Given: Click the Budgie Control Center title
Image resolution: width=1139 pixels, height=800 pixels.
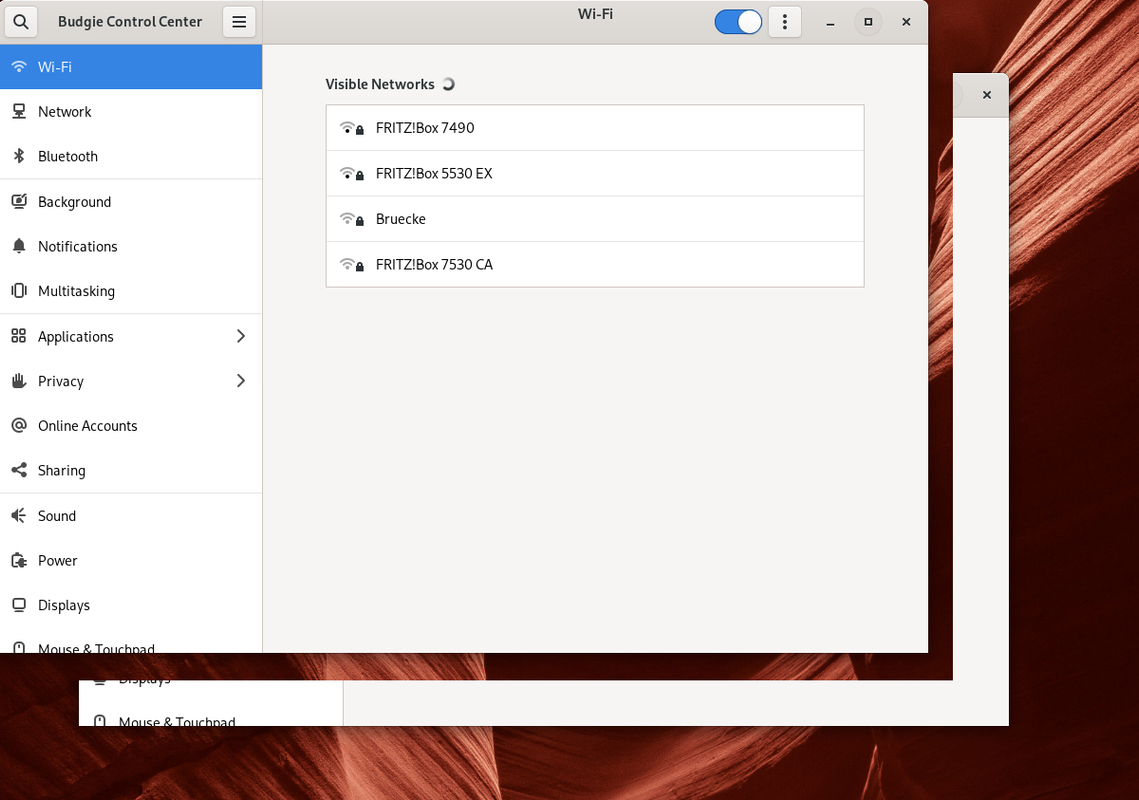Looking at the screenshot, I should [130, 22].
